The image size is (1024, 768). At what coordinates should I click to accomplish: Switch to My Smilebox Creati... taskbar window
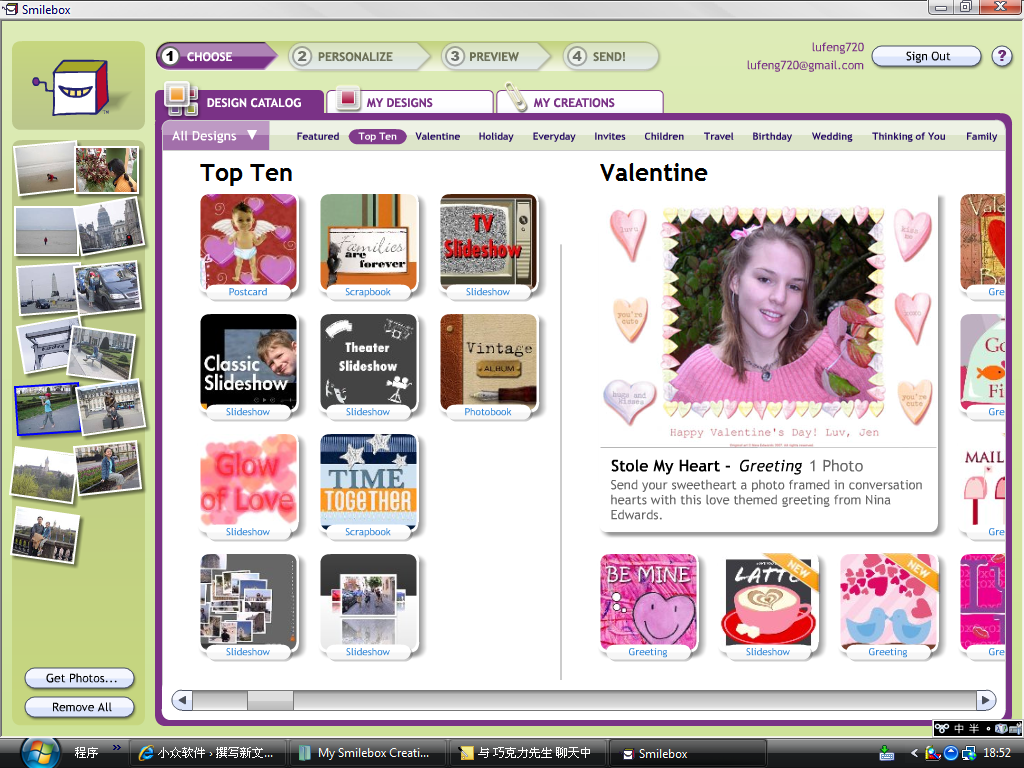tap(366, 753)
